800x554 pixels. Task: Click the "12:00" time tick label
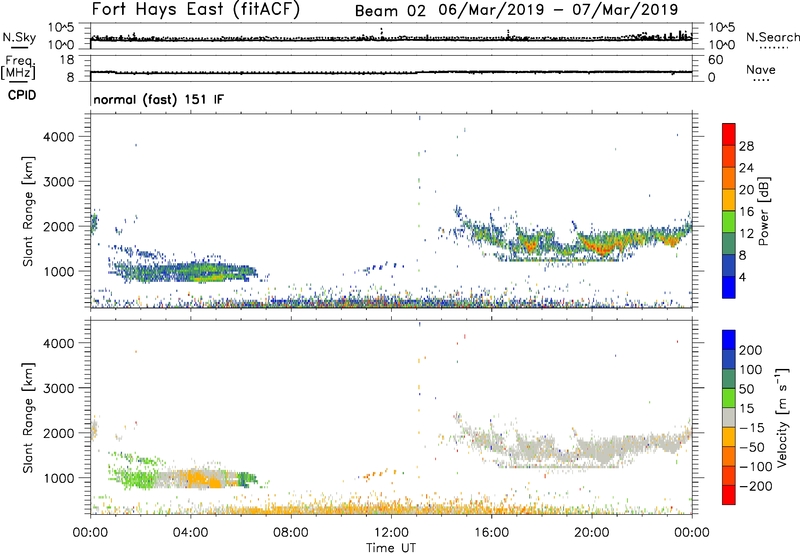coord(391,533)
